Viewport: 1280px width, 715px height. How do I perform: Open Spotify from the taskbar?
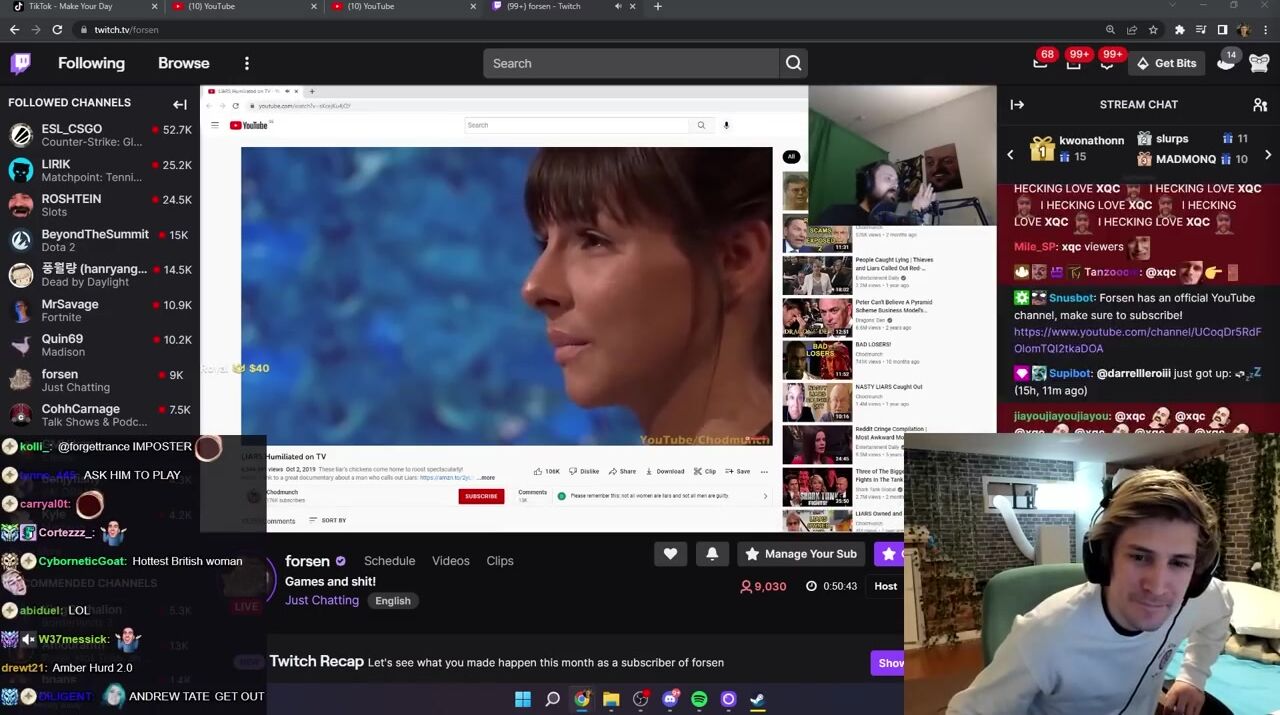(x=699, y=699)
